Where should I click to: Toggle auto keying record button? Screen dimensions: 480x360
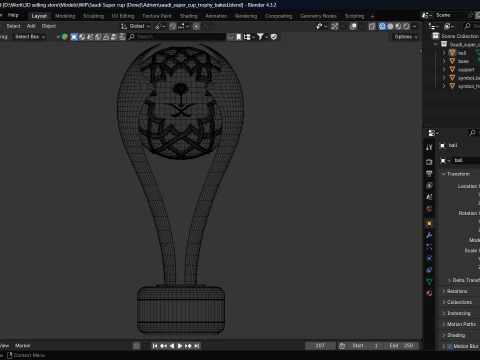pyautogui.click(x=136, y=346)
